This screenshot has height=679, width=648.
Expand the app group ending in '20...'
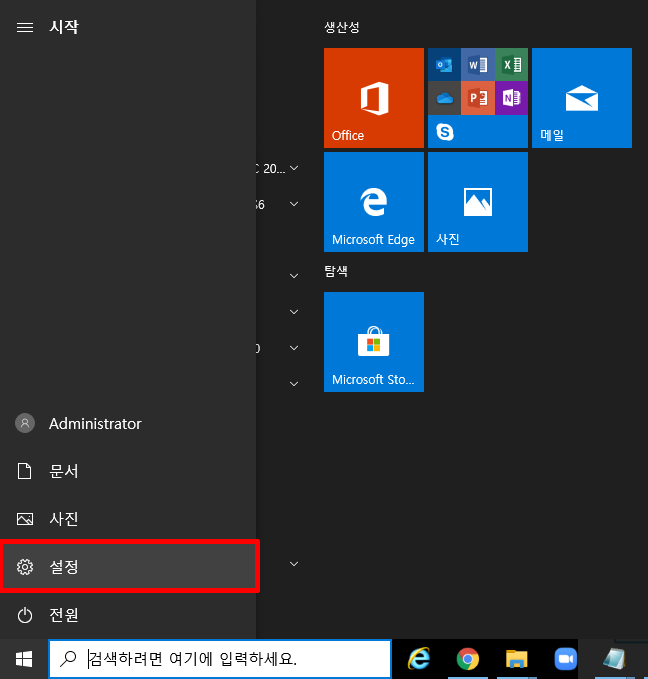294,168
